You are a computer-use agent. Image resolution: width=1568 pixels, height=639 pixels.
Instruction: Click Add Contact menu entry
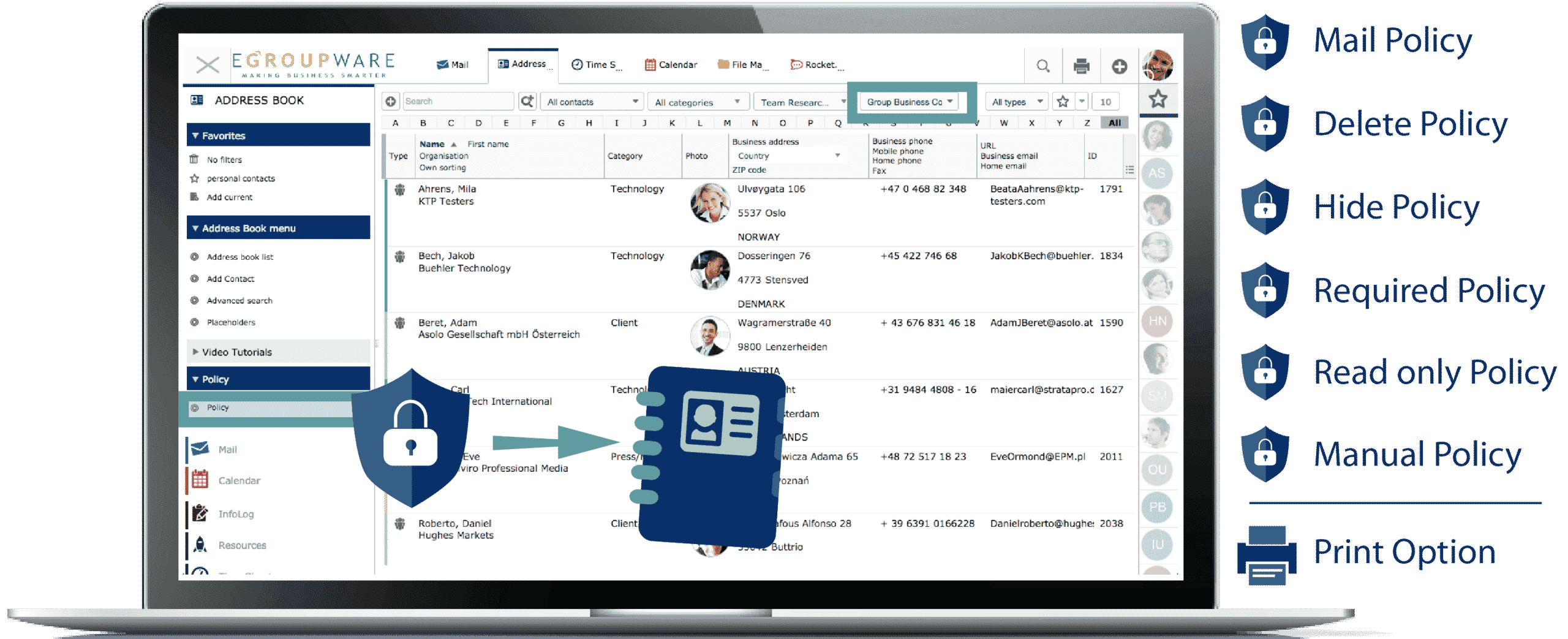(230, 279)
